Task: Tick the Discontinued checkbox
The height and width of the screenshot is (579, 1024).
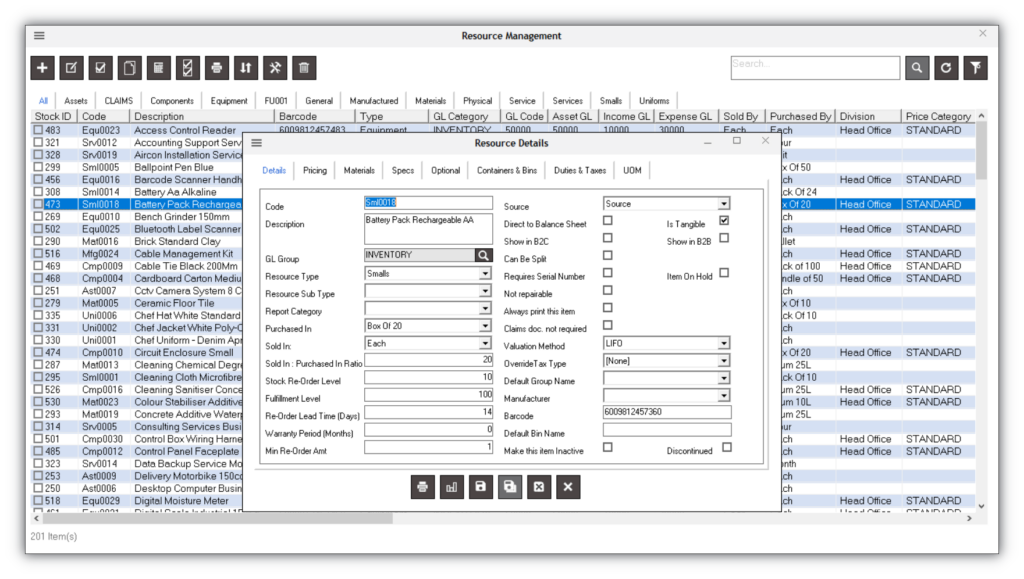Action: [x=727, y=448]
